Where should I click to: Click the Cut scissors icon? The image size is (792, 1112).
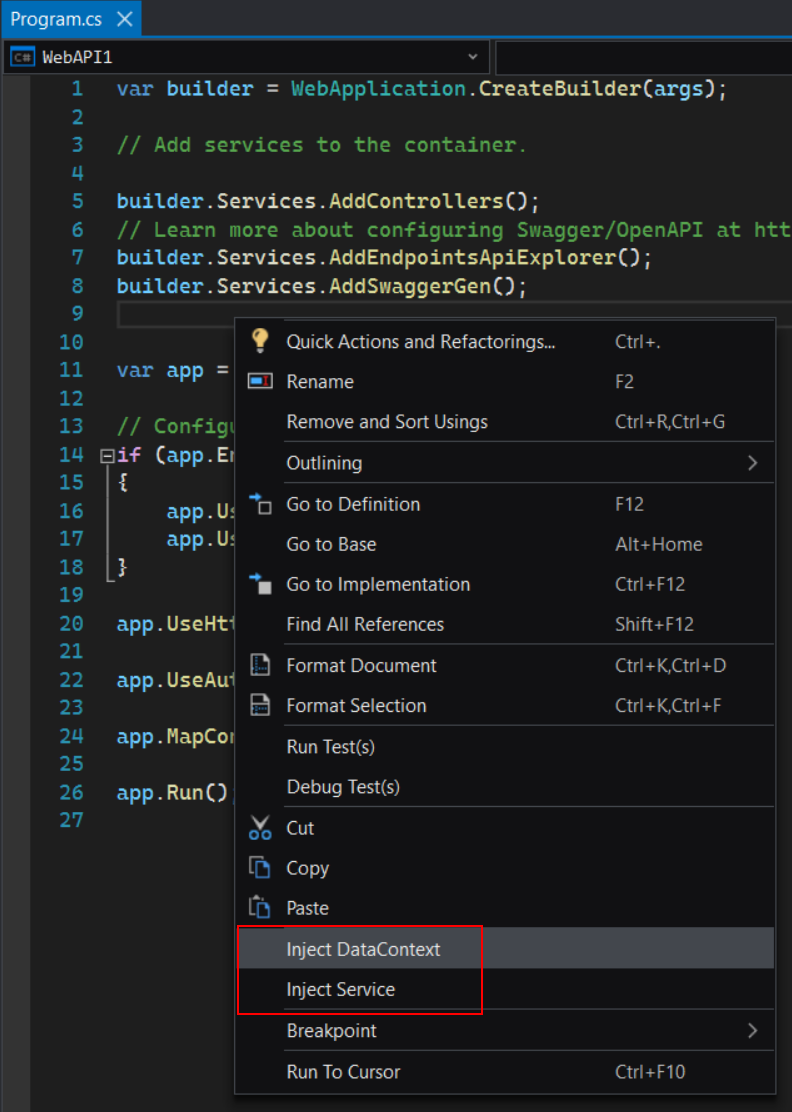(x=260, y=828)
